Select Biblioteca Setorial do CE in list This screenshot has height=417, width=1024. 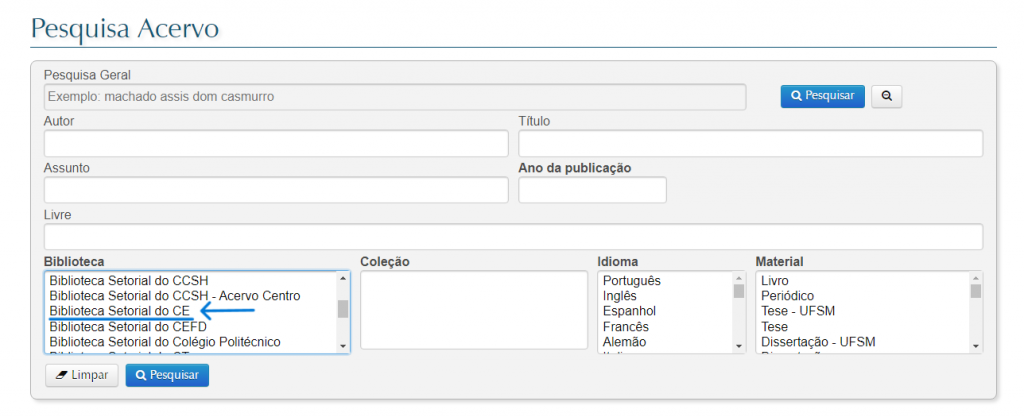tap(119, 311)
